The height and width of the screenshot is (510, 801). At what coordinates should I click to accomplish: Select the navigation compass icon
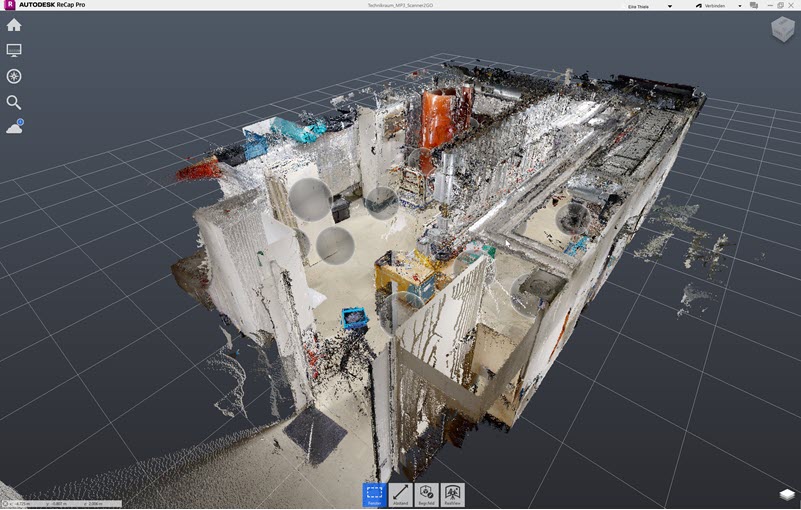[x=14, y=76]
